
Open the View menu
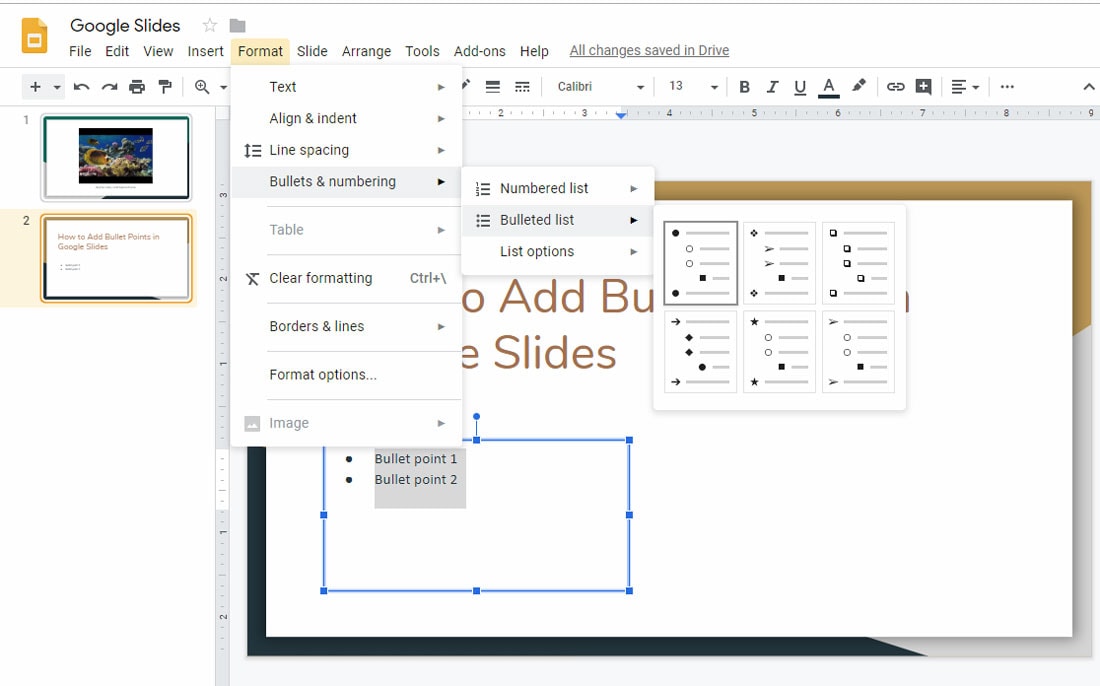pyautogui.click(x=158, y=51)
